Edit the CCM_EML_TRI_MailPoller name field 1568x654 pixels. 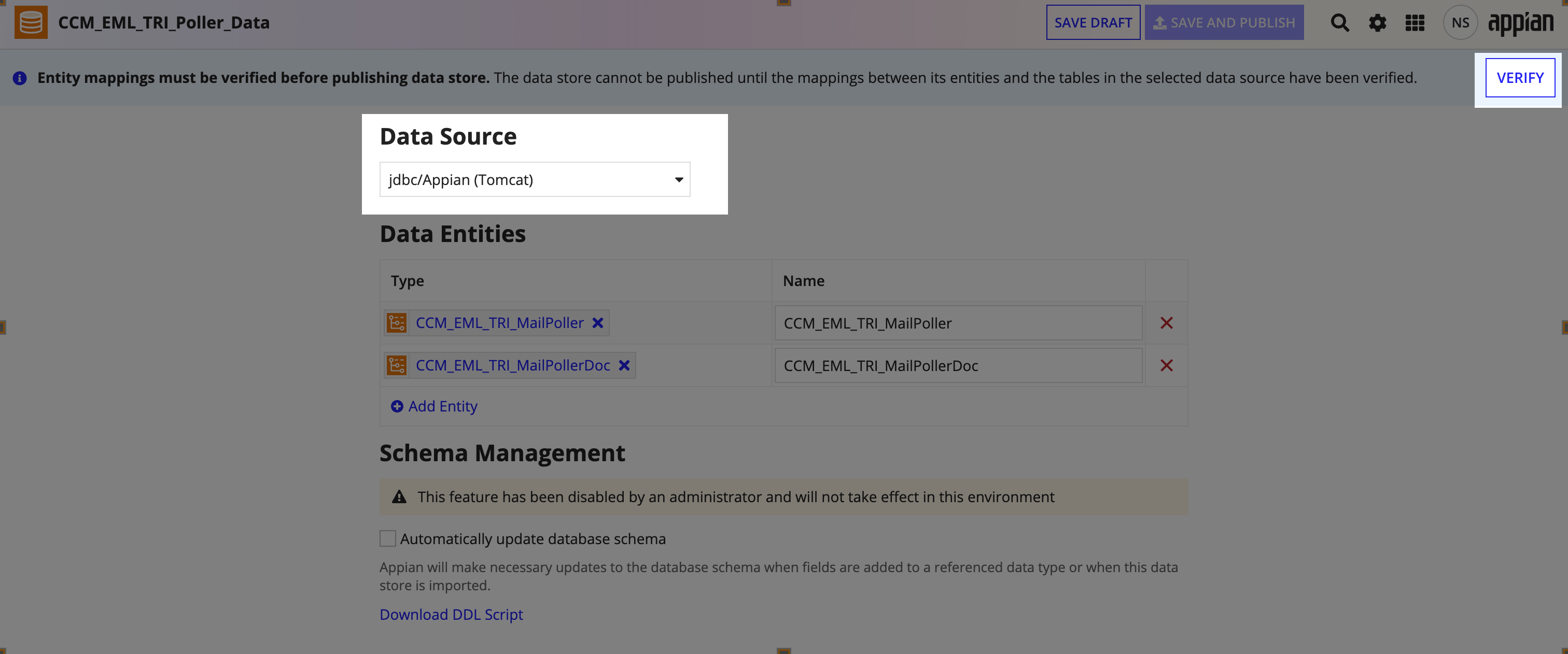[958, 323]
